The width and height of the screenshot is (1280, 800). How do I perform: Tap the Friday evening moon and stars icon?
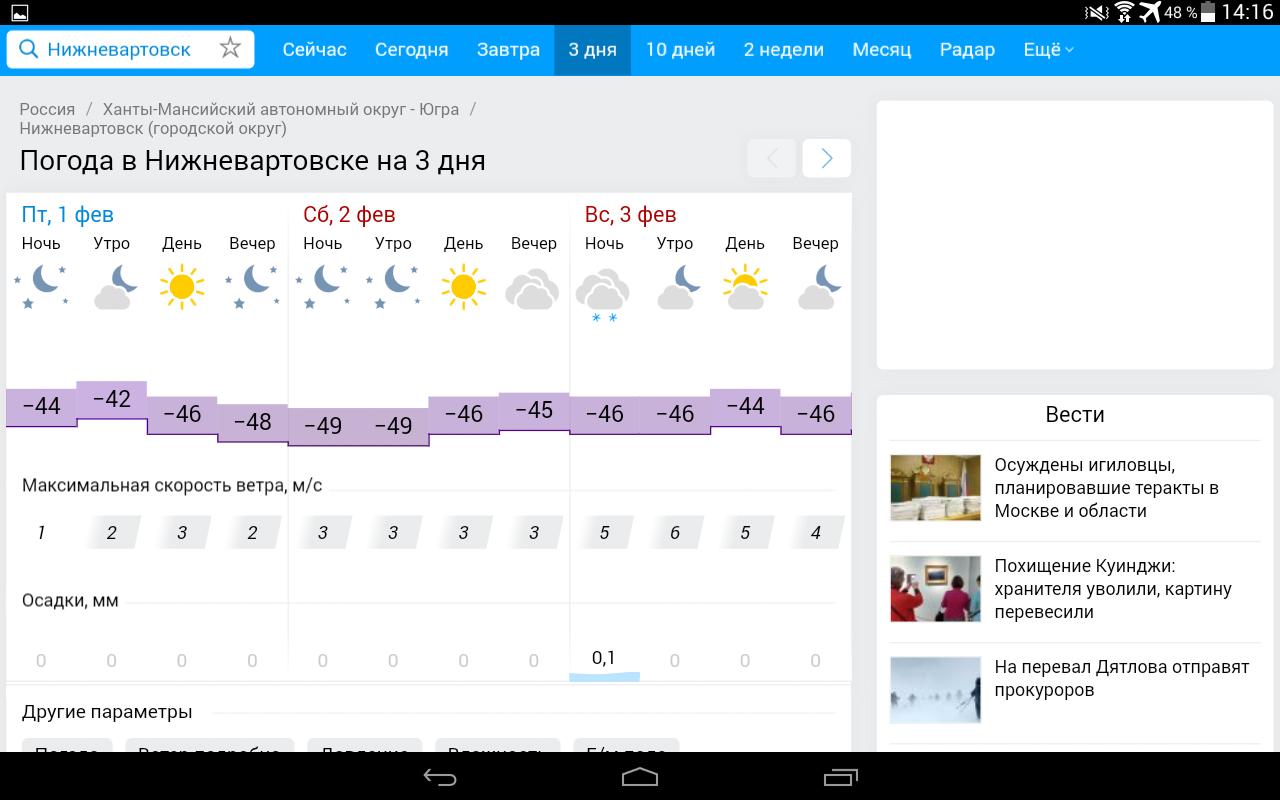pos(252,287)
